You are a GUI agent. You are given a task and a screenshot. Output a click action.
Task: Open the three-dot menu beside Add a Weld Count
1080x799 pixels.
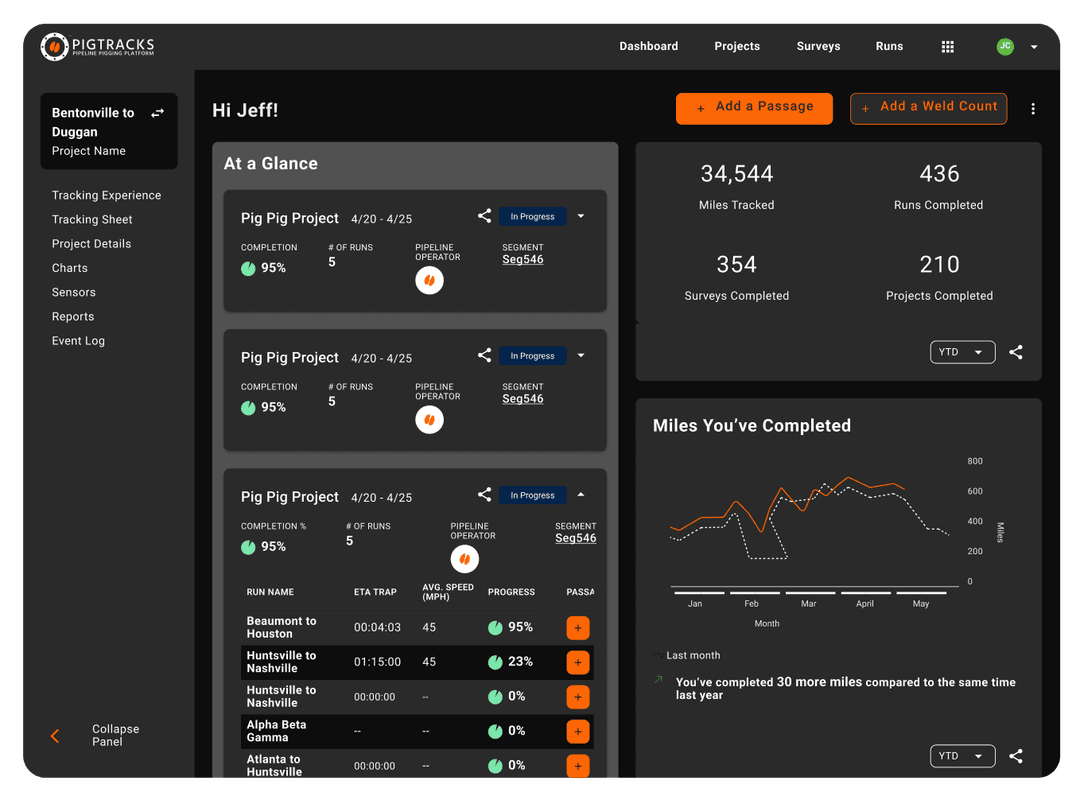(1033, 108)
